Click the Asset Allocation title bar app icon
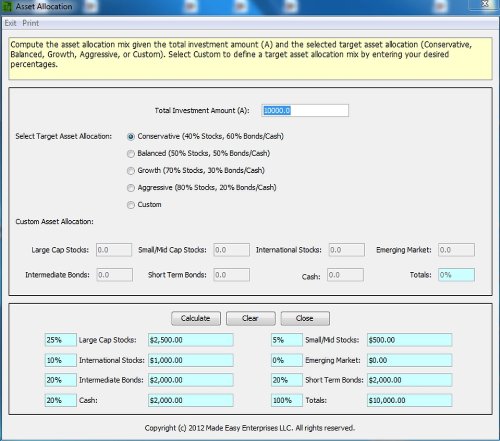The image size is (500, 441). click(7, 7)
